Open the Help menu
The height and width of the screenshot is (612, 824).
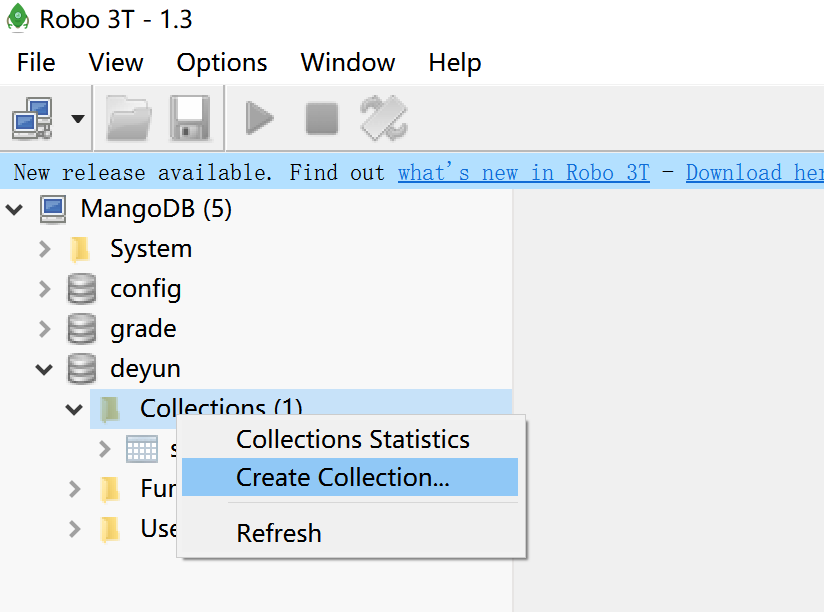coord(455,63)
